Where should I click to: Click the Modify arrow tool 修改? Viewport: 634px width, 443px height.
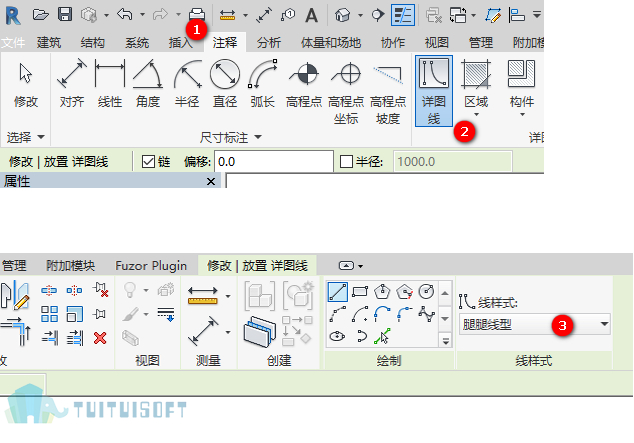click(x=26, y=85)
